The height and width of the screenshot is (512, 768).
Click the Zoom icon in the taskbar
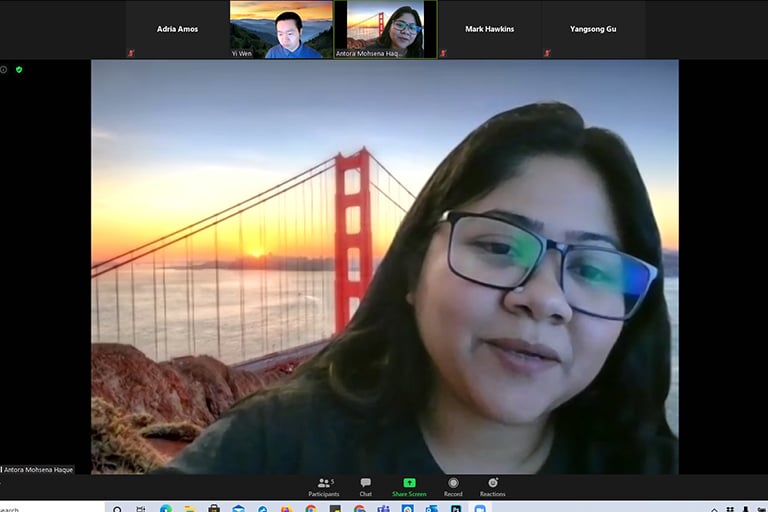(480, 509)
